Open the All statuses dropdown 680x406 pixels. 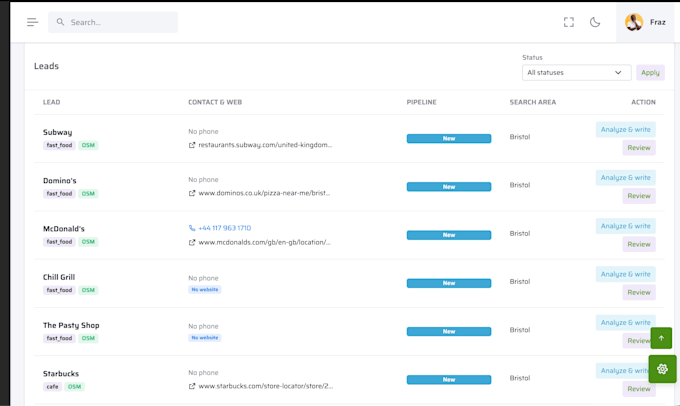(x=576, y=72)
